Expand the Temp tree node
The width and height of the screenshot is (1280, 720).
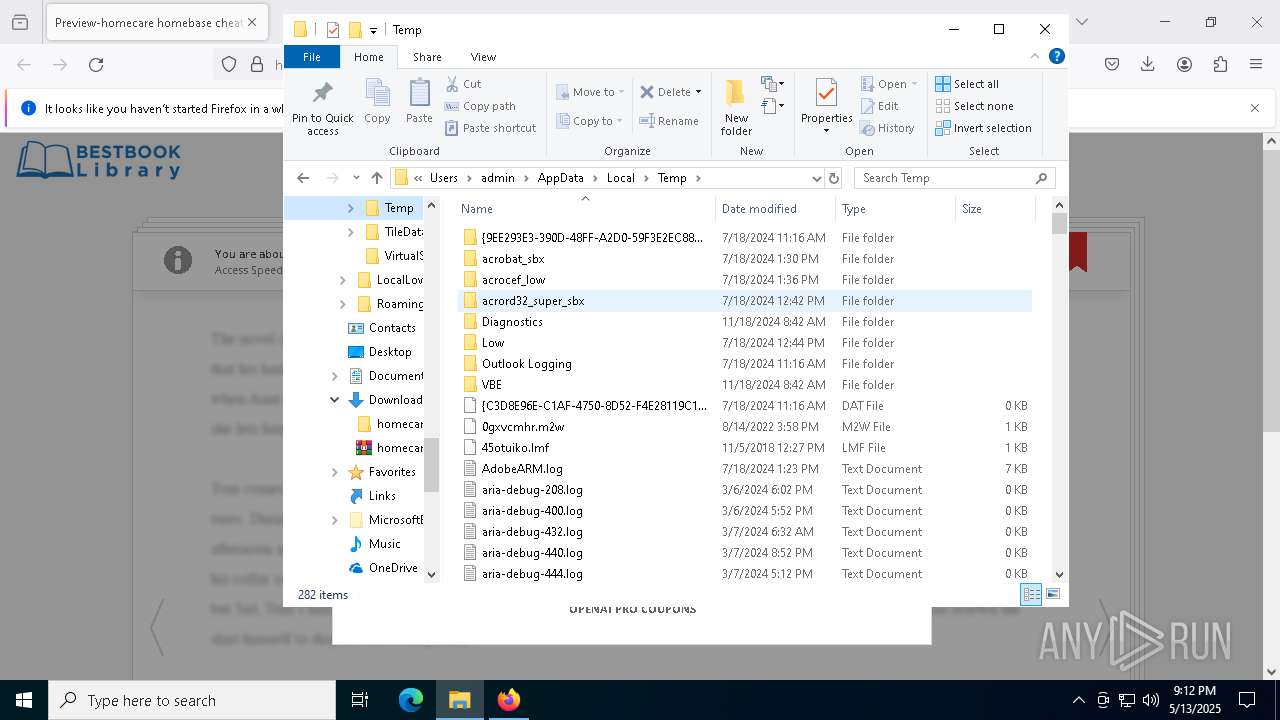(350, 208)
